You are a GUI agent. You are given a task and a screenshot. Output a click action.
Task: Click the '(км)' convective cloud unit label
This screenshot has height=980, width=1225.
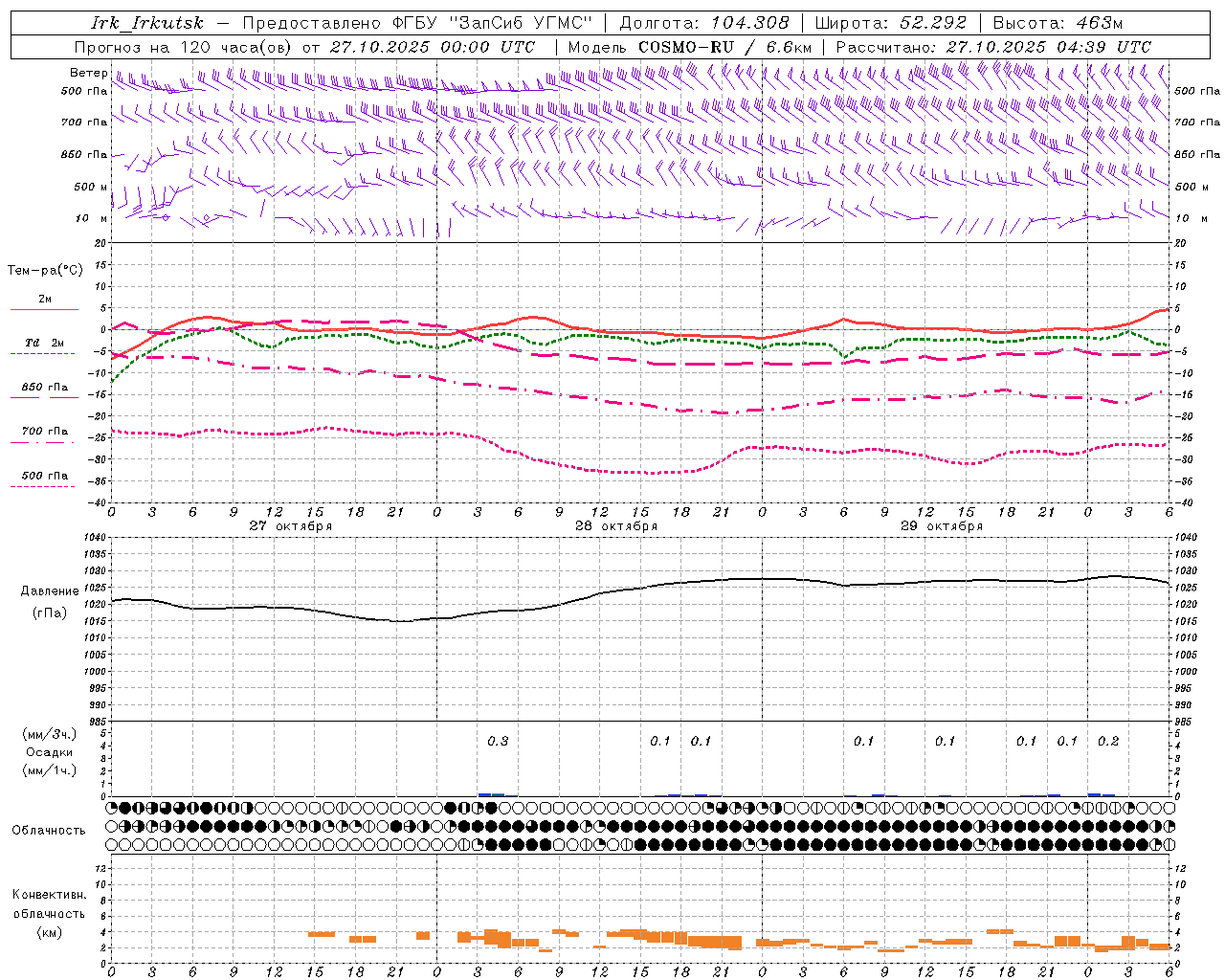coord(50,932)
